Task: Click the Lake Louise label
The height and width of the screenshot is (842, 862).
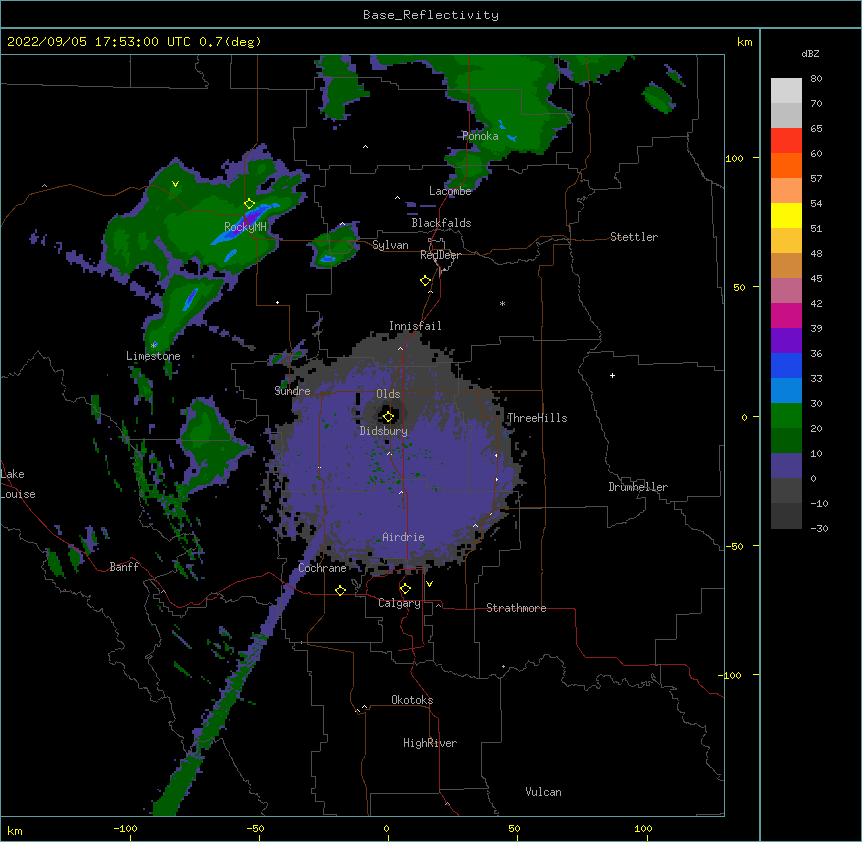Action: (x=18, y=484)
